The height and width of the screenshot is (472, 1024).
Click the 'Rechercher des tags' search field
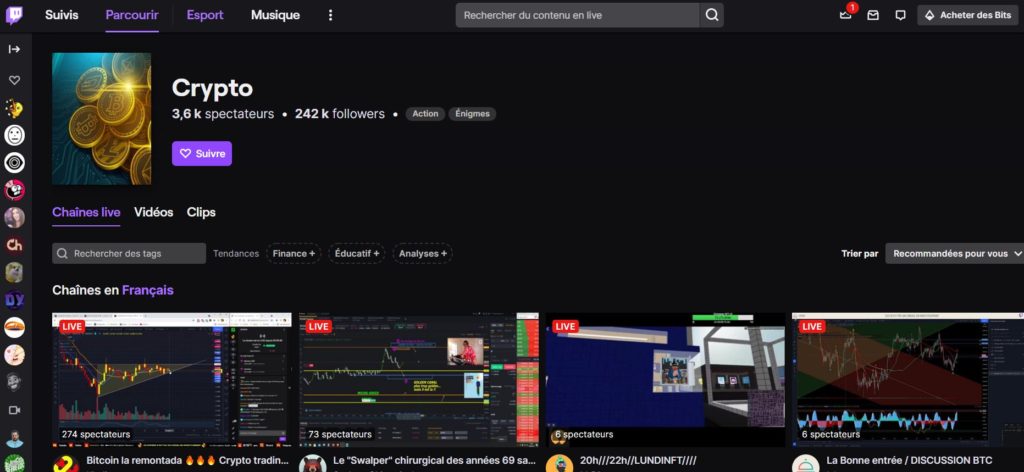point(130,254)
